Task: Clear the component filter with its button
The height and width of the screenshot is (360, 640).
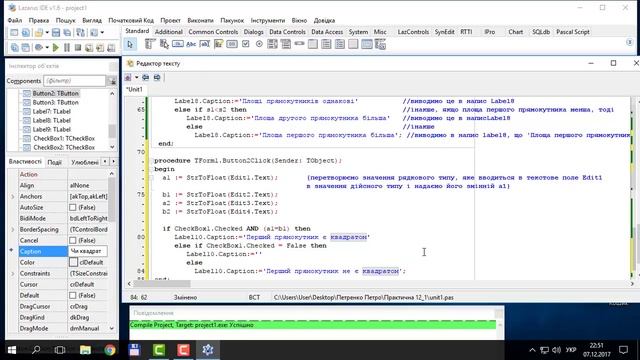Action: coord(112,81)
